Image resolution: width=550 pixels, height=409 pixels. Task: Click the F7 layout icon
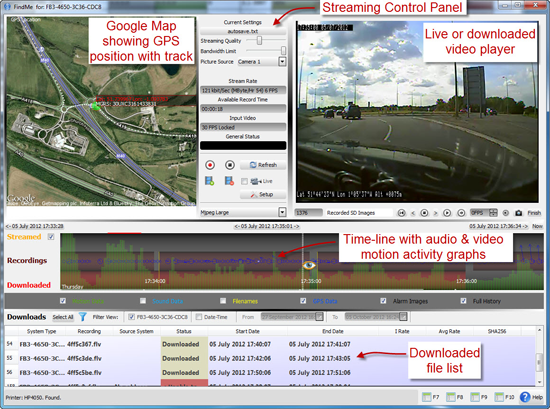pyautogui.click(x=427, y=397)
